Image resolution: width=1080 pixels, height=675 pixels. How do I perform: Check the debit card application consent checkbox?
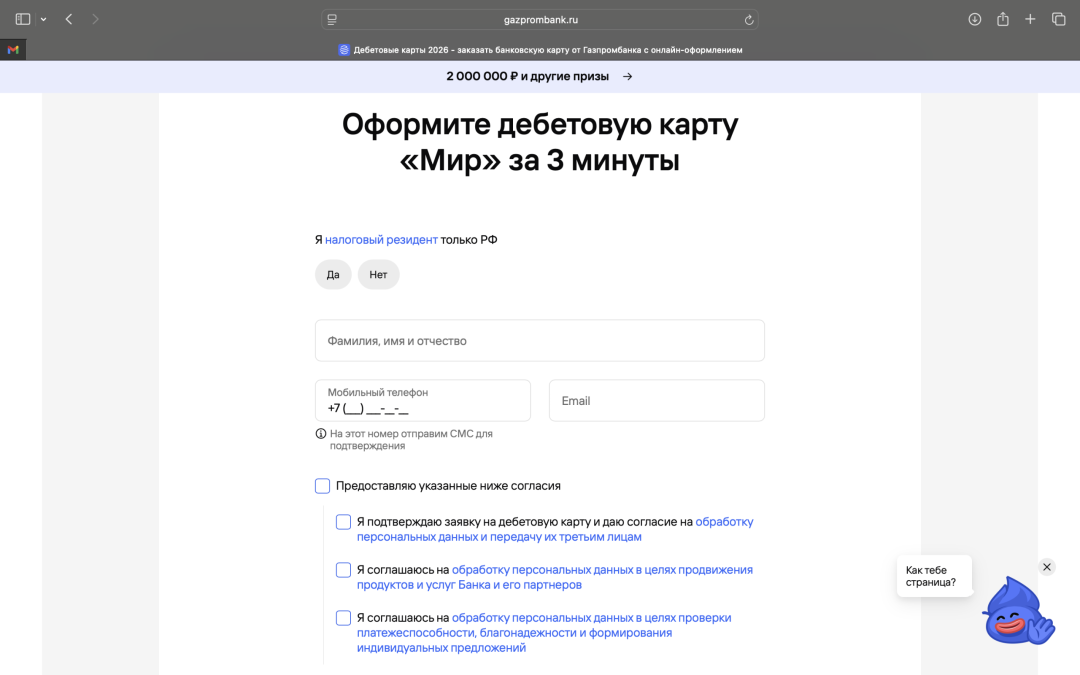coord(343,522)
